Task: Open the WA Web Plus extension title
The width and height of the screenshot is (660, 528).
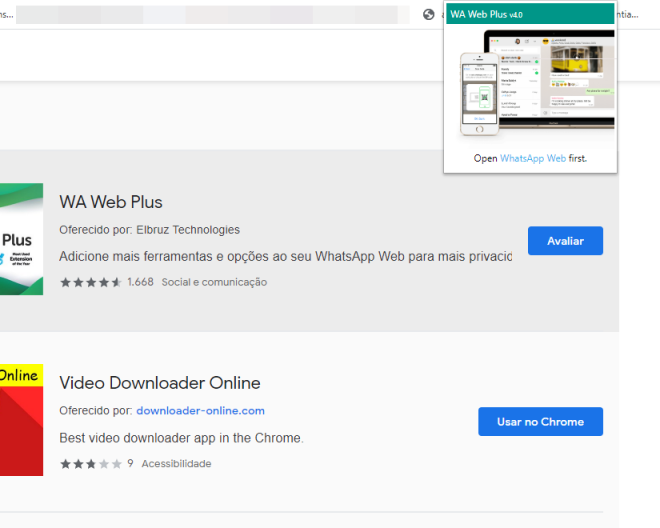Action: tap(111, 202)
